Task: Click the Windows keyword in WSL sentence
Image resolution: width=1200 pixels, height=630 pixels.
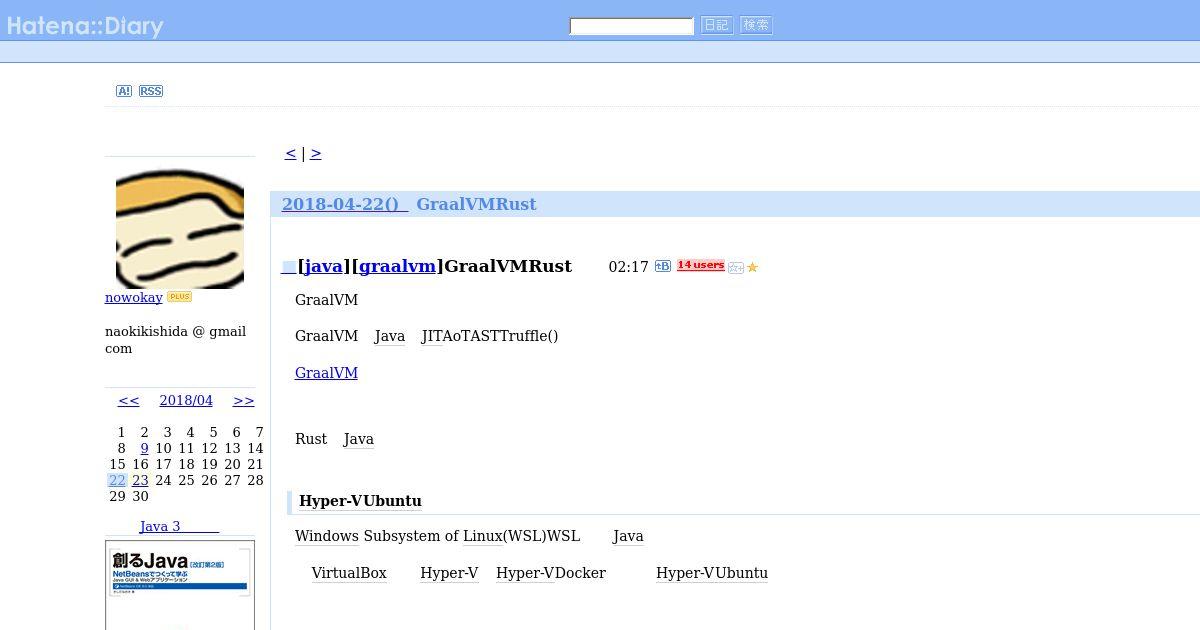Action: tap(327, 536)
